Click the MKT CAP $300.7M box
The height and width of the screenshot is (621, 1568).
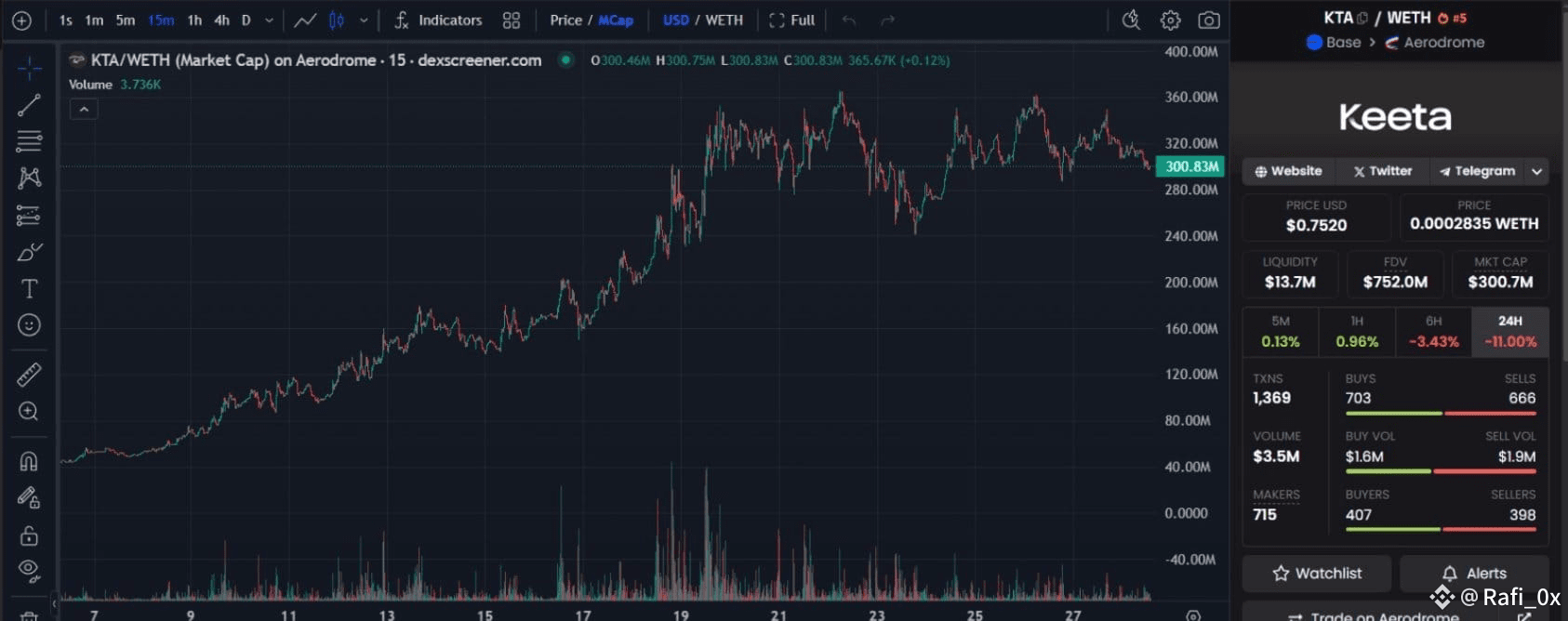(x=1500, y=273)
